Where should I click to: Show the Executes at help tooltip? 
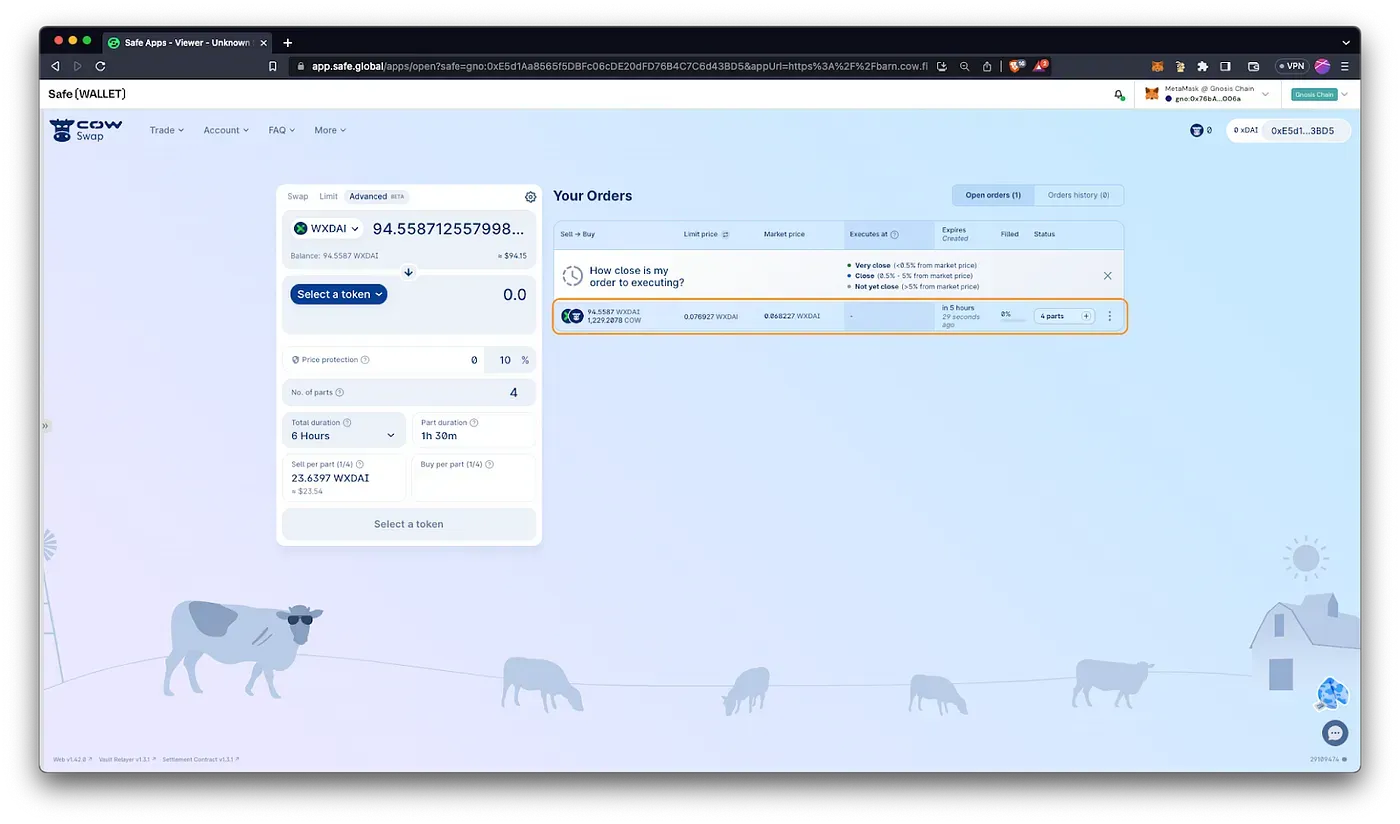[894, 234]
